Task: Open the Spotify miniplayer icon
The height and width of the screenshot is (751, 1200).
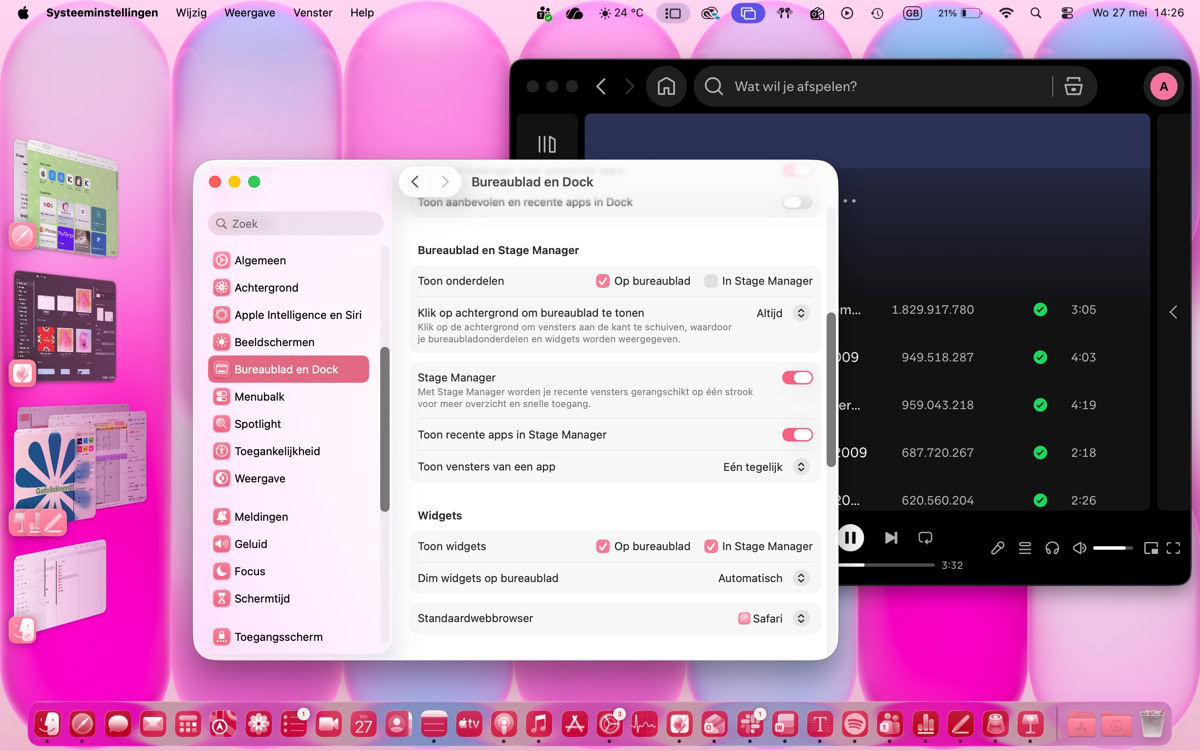Action: (x=1151, y=548)
